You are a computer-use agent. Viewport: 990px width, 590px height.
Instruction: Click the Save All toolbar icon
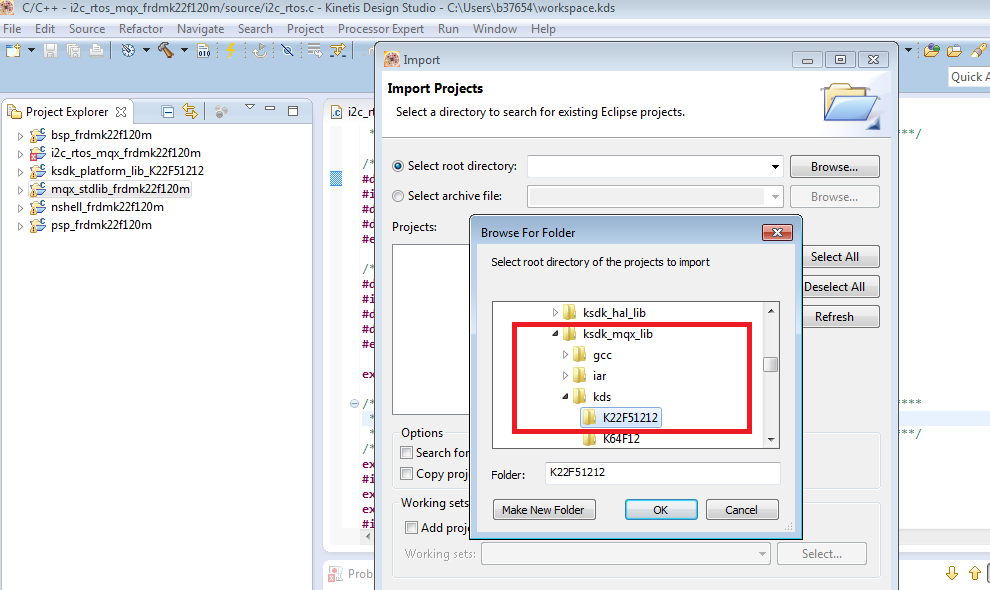click(x=73, y=51)
